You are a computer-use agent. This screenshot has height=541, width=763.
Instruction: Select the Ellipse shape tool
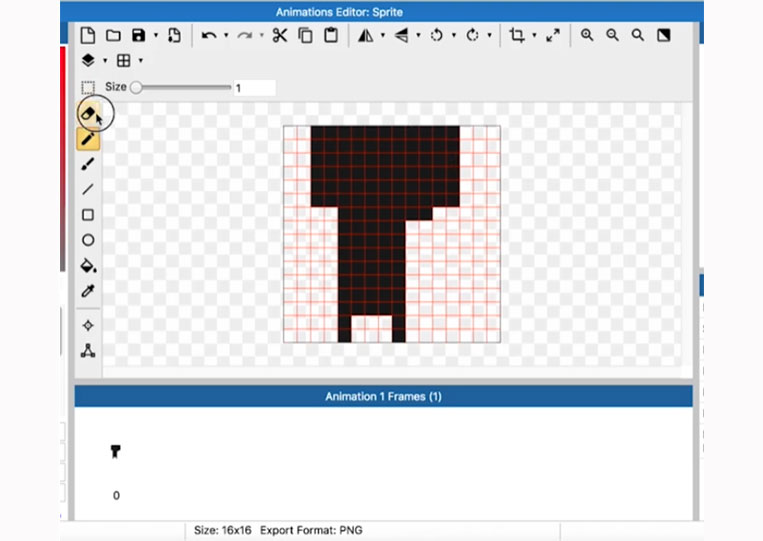88,240
